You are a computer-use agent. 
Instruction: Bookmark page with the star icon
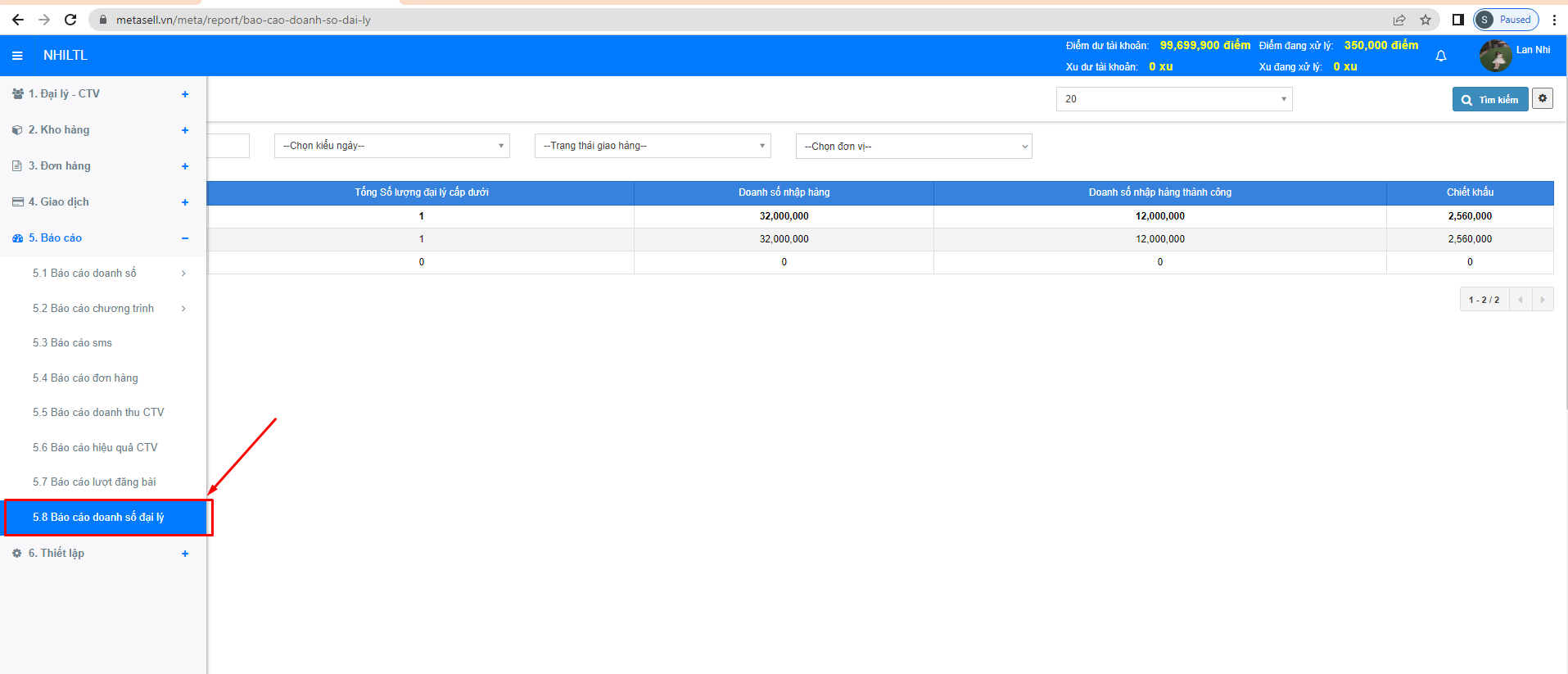(x=1426, y=20)
